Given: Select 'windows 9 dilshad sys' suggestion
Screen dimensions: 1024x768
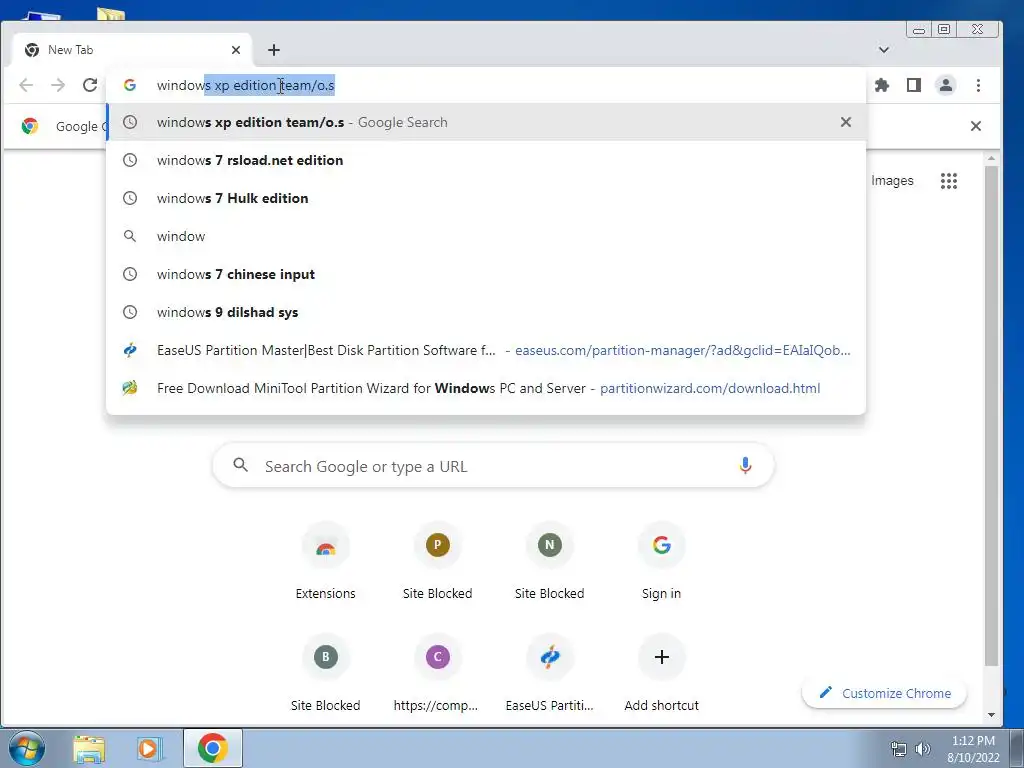Looking at the screenshot, I should [x=487, y=312].
